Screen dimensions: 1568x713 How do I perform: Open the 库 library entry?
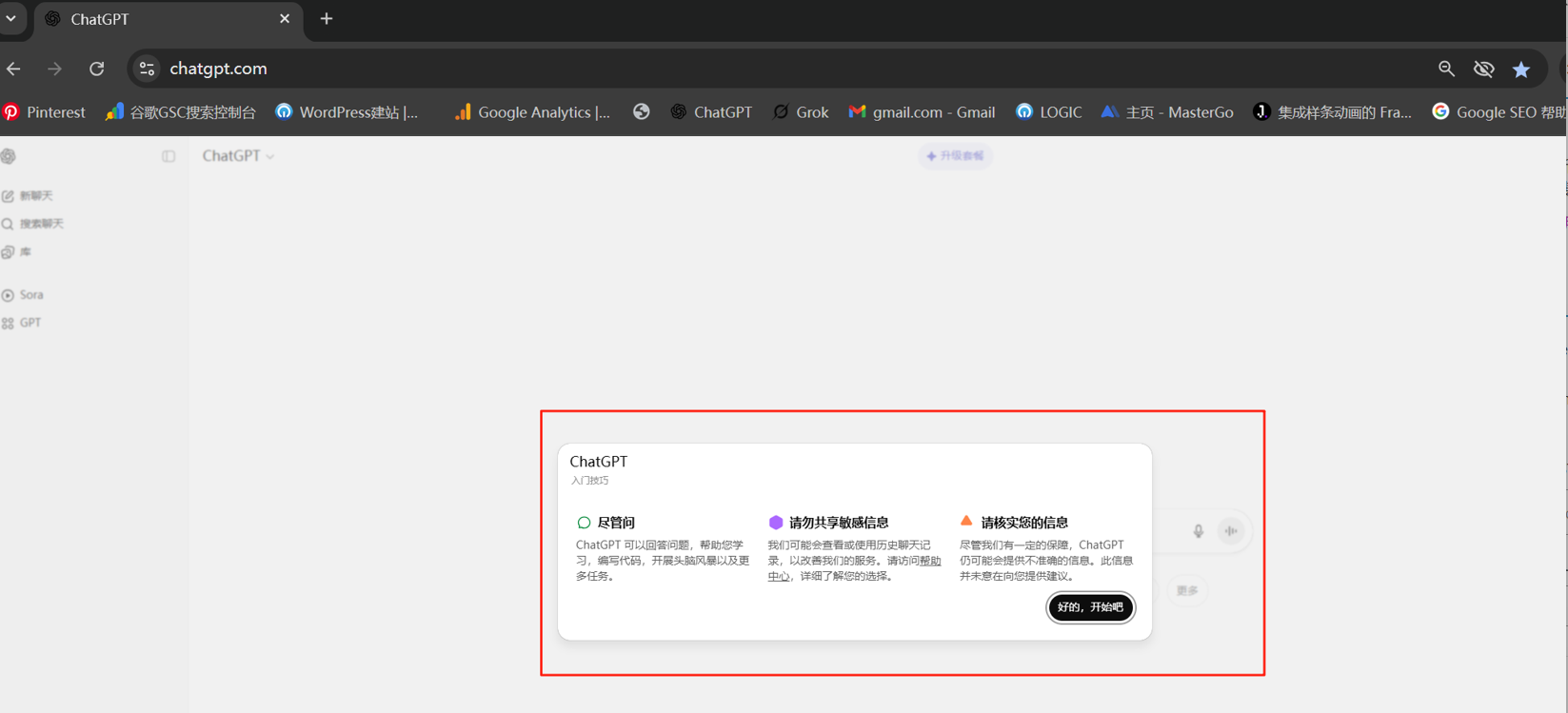[x=17, y=252]
